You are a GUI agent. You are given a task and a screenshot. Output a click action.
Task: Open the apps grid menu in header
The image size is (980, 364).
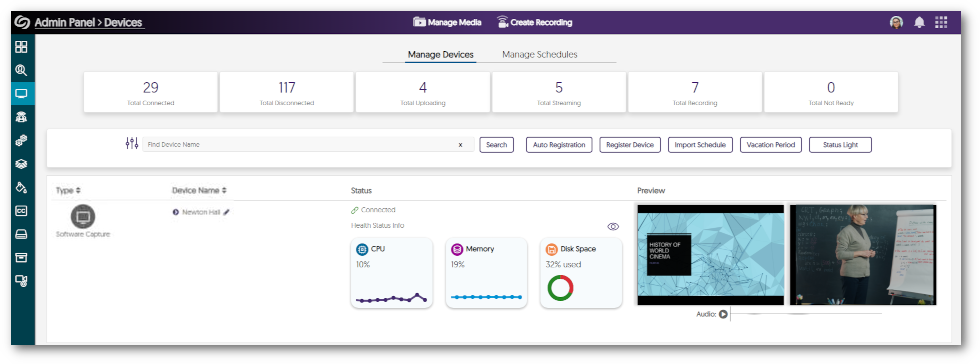point(941,23)
